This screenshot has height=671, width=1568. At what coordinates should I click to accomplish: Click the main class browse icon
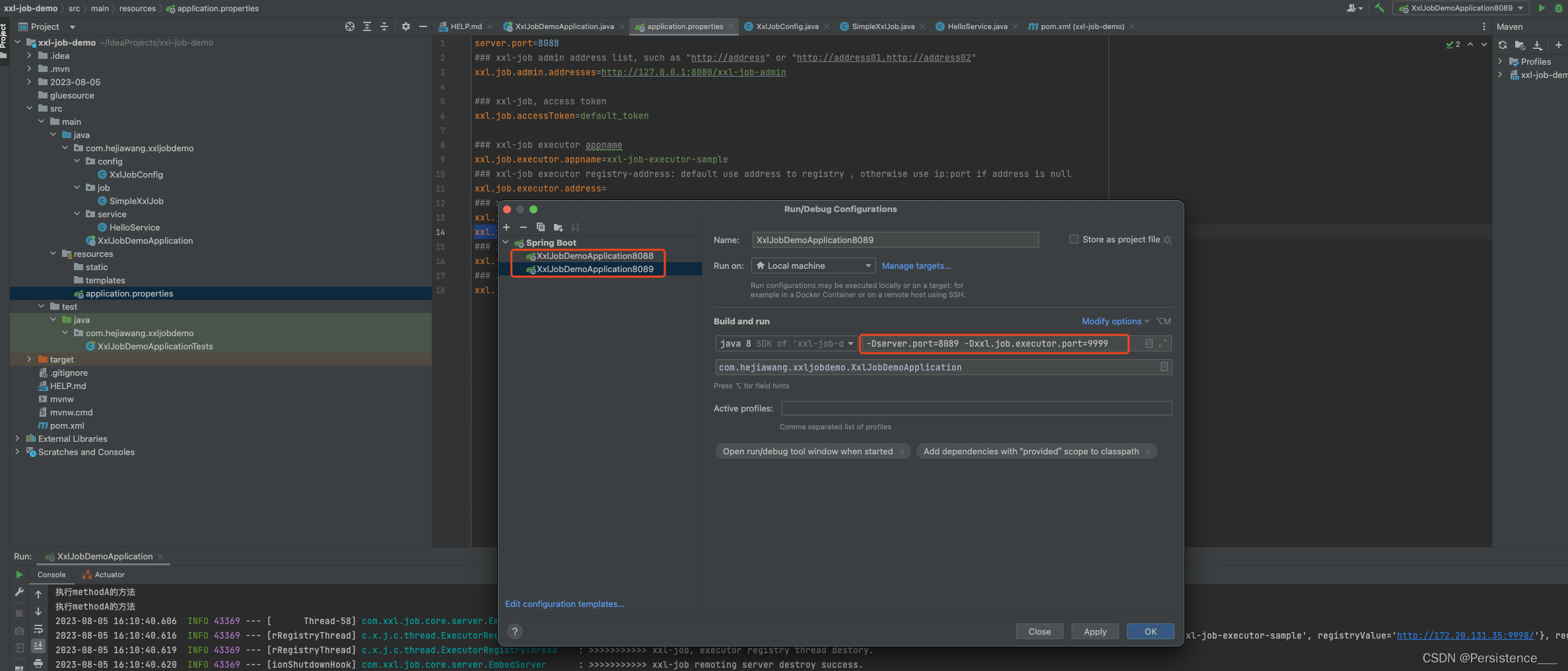coord(1164,367)
